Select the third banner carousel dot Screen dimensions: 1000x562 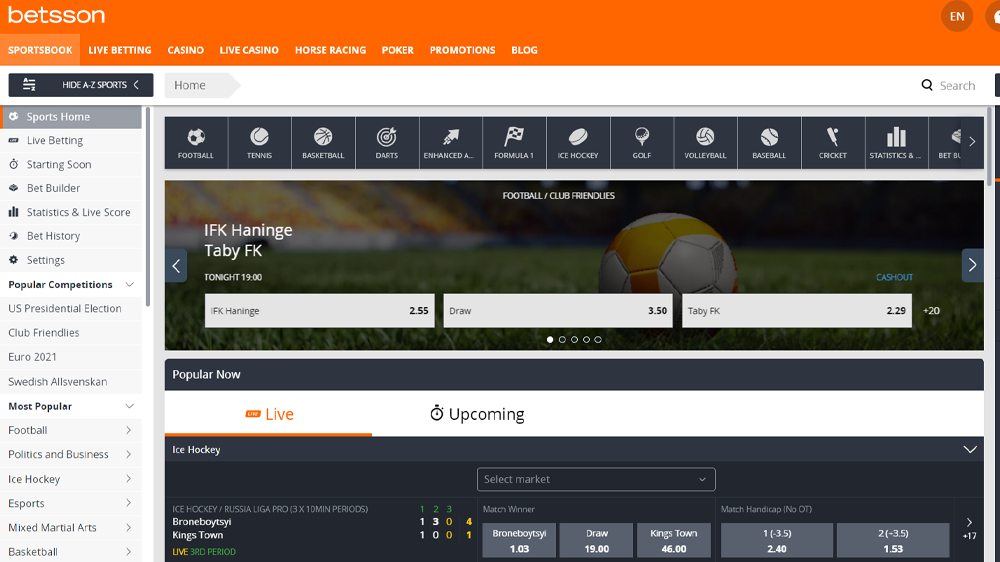tap(574, 339)
